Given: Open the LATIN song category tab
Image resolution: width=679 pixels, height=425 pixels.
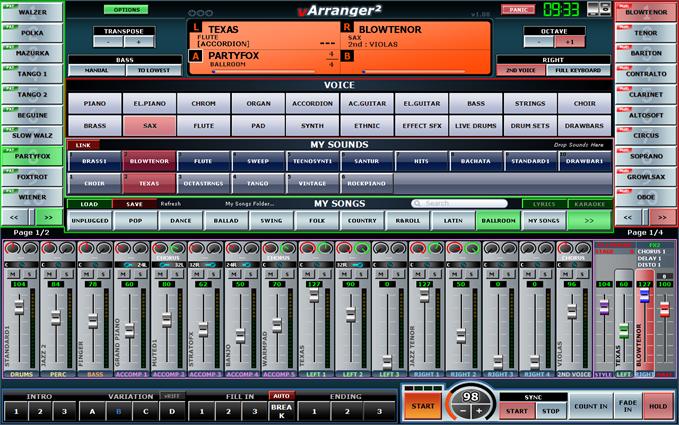Looking at the screenshot, I should [x=453, y=220].
